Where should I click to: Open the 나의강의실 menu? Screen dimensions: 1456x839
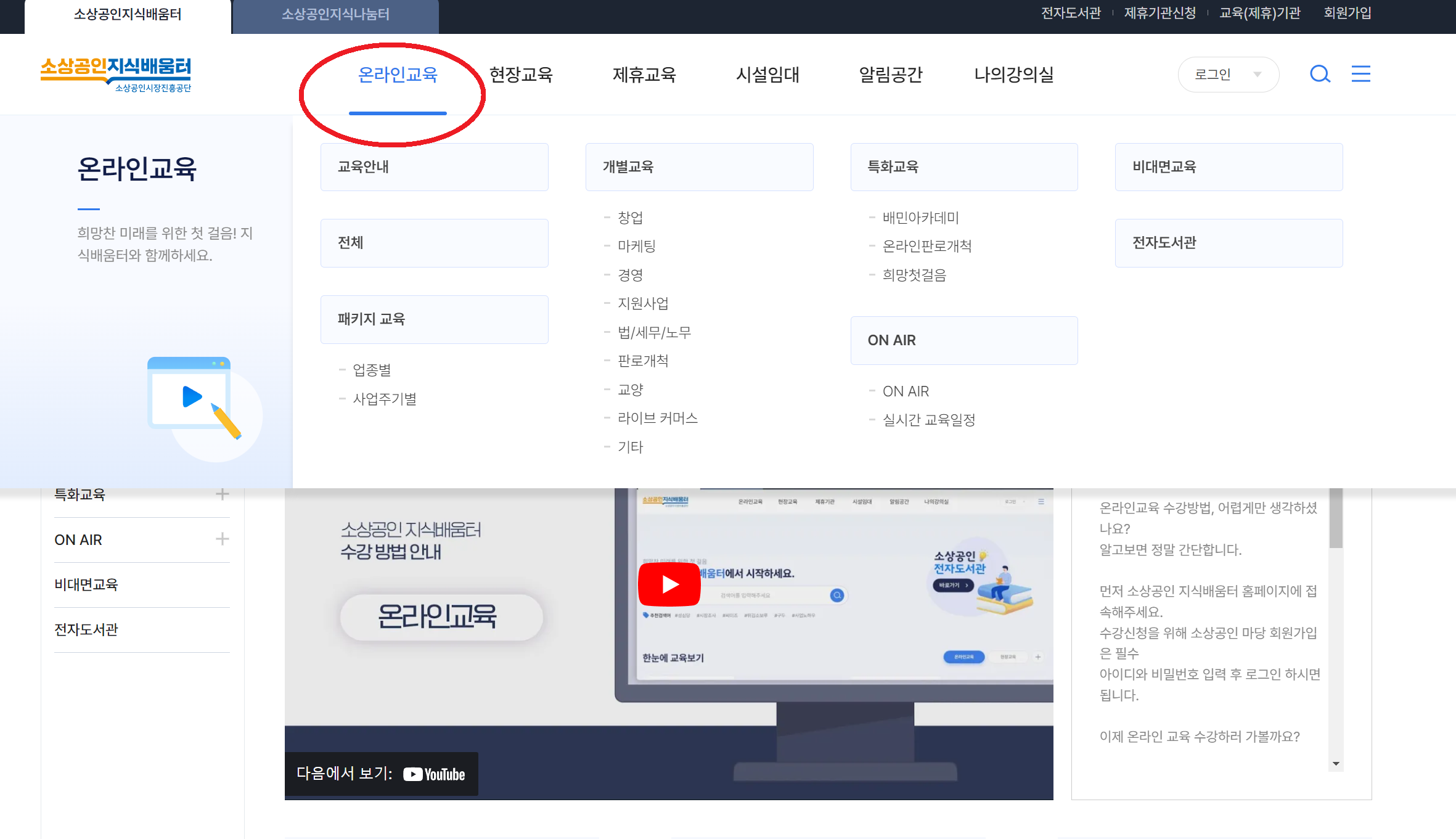click(x=1013, y=75)
